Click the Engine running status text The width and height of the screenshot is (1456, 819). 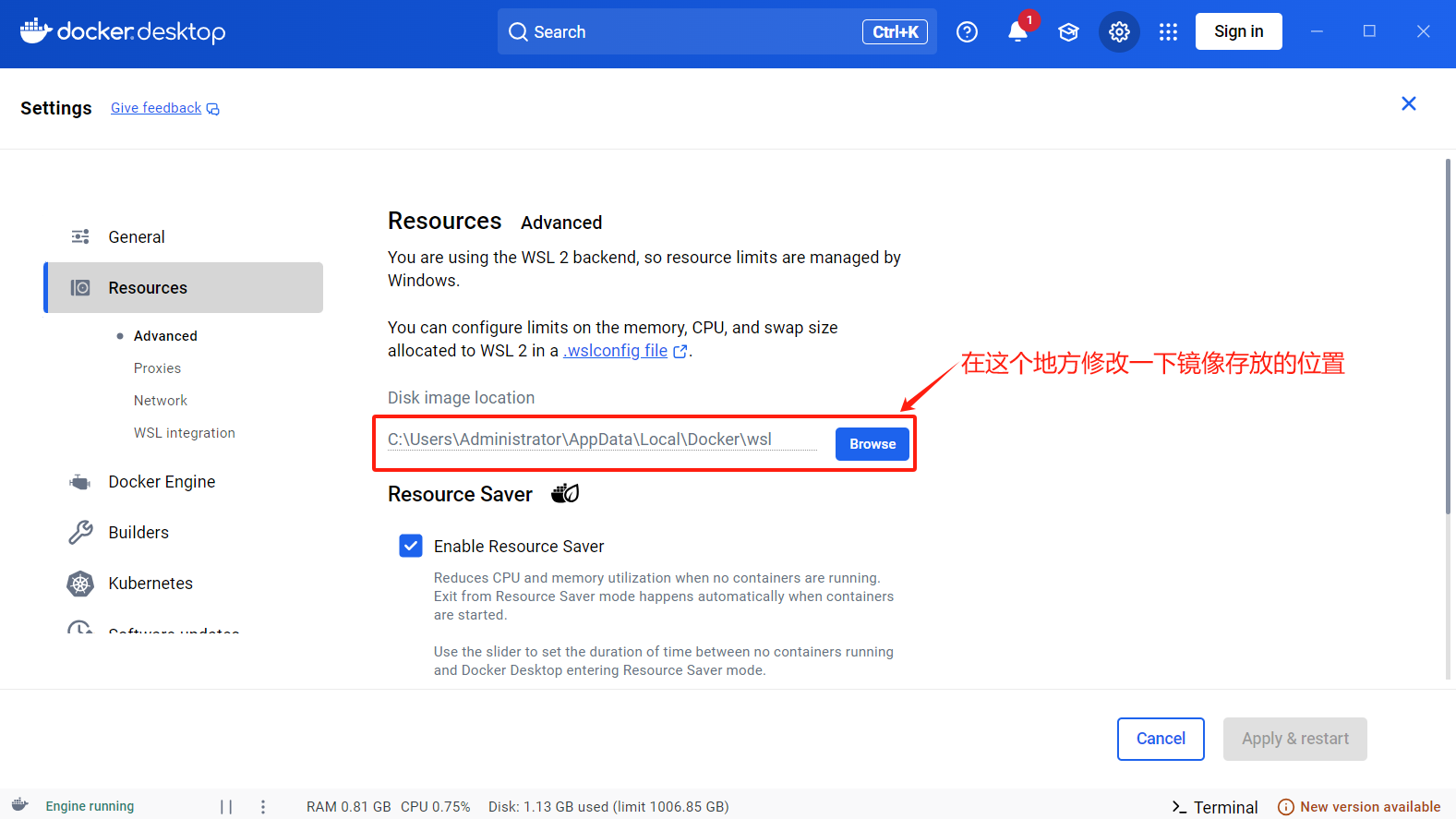point(90,806)
